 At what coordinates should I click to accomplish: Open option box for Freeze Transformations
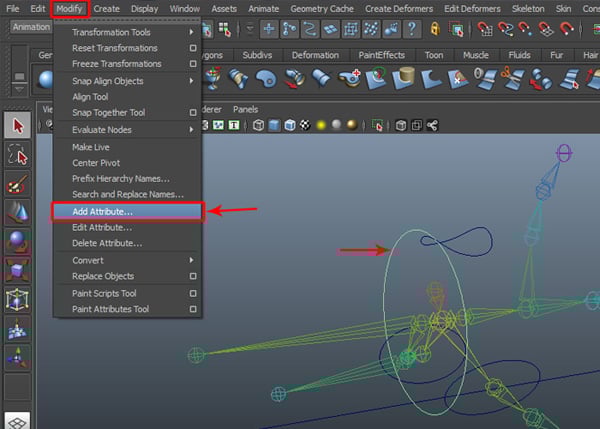(193, 64)
